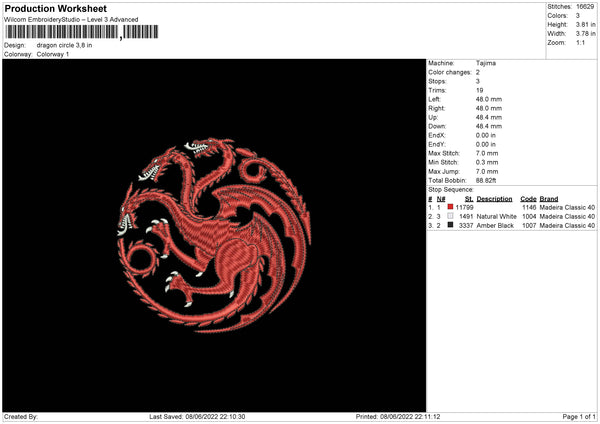
Task: Click the 'Amber Black' description
Action: tap(495, 226)
